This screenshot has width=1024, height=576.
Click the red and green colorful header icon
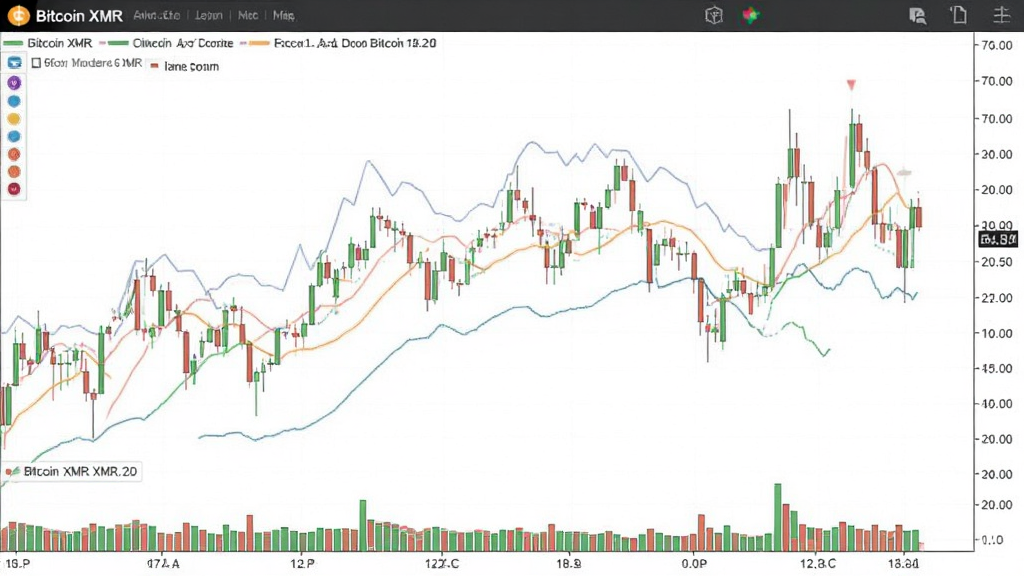click(x=751, y=15)
